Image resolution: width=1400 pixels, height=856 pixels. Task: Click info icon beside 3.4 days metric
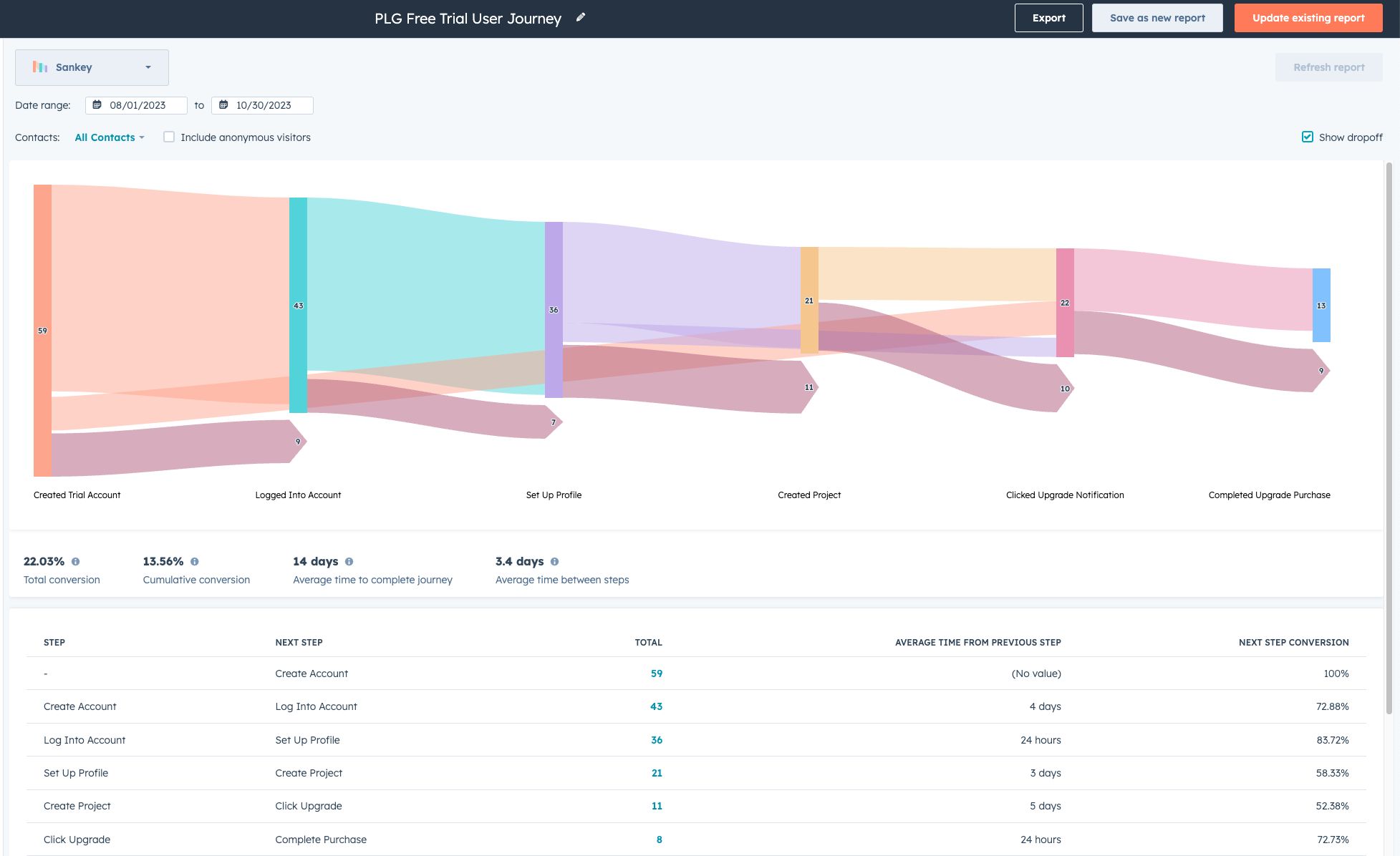pos(555,562)
